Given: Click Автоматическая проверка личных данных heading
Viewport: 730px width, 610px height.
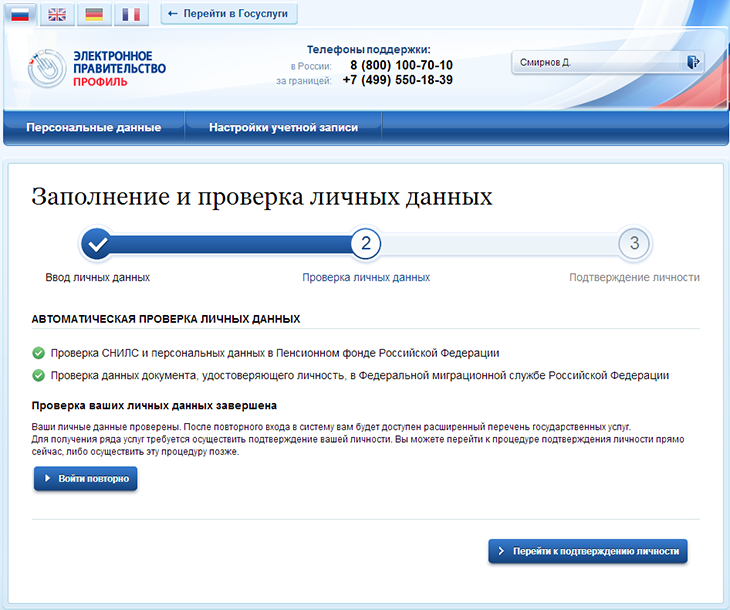Looking at the screenshot, I should [x=166, y=319].
